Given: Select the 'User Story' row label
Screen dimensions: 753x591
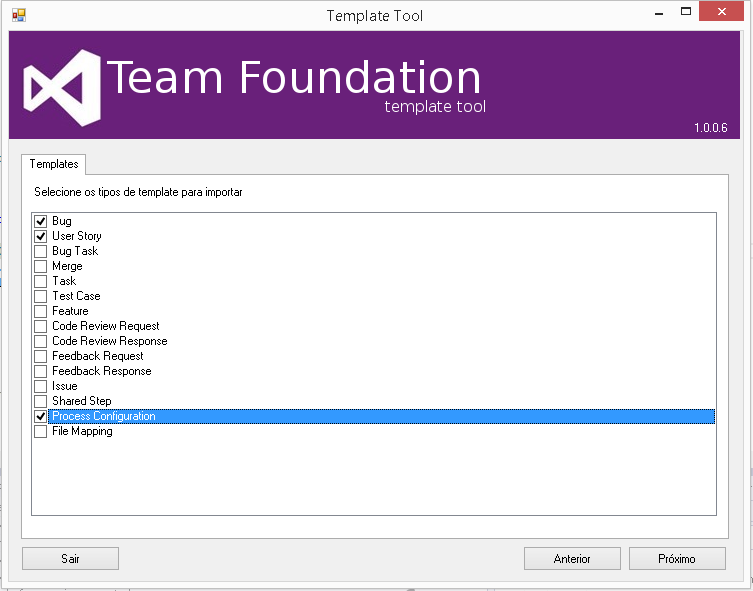Looking at the screenshot, I should point(77,236).
